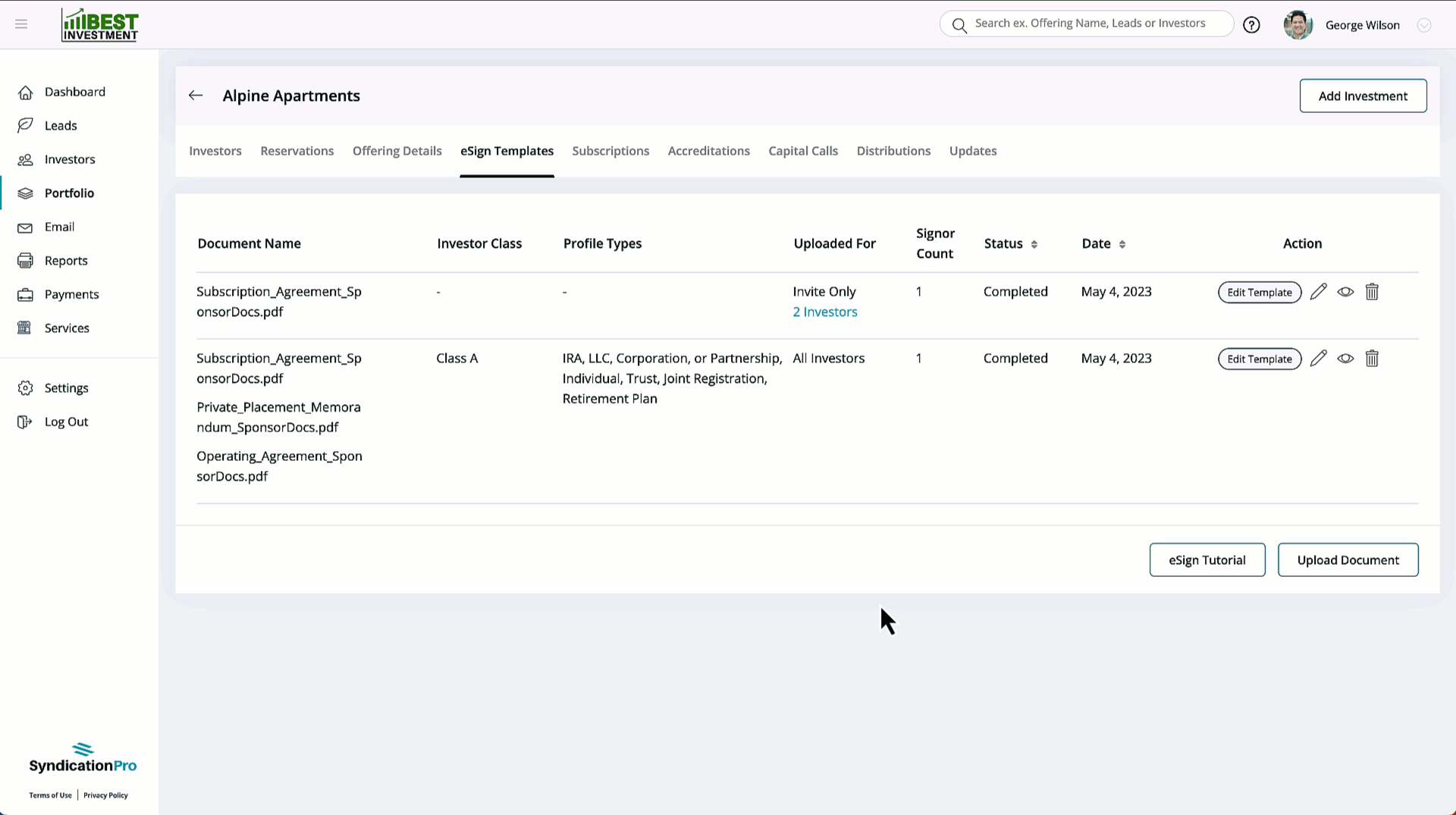Click the Upload Document button
Image resolution: width=1456 pixels, height=815 pixels.
(1348, 560)
